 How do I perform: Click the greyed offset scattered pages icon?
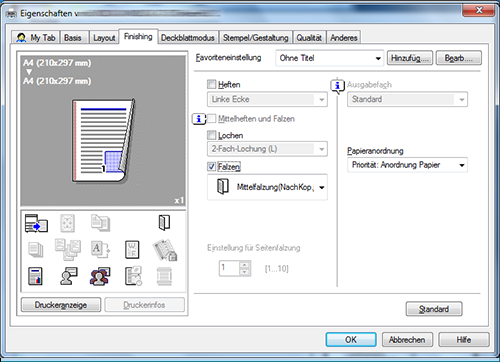[x=68, y=249]
